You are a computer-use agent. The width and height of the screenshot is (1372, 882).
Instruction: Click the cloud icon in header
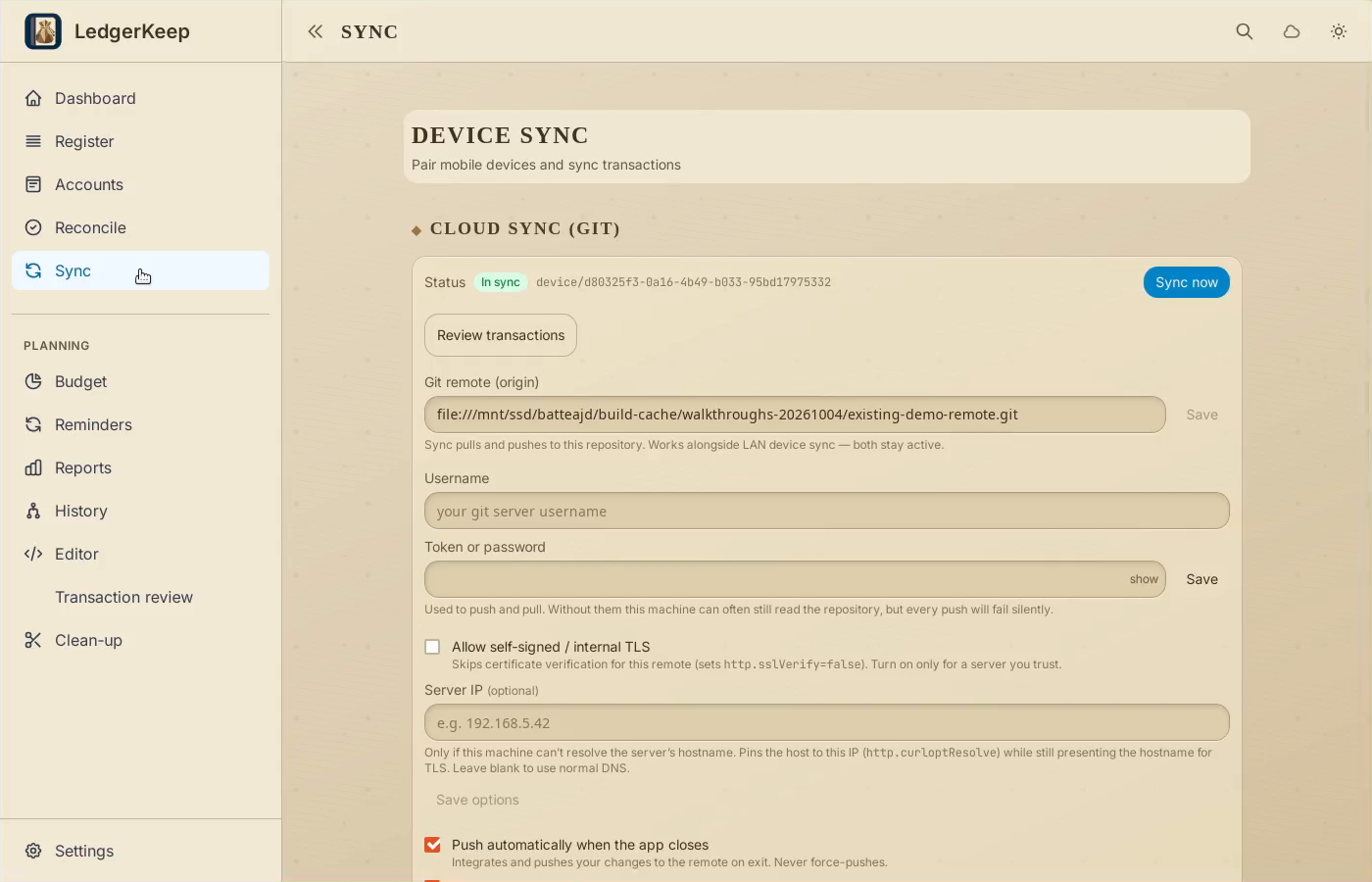(x=1292, y=31)
